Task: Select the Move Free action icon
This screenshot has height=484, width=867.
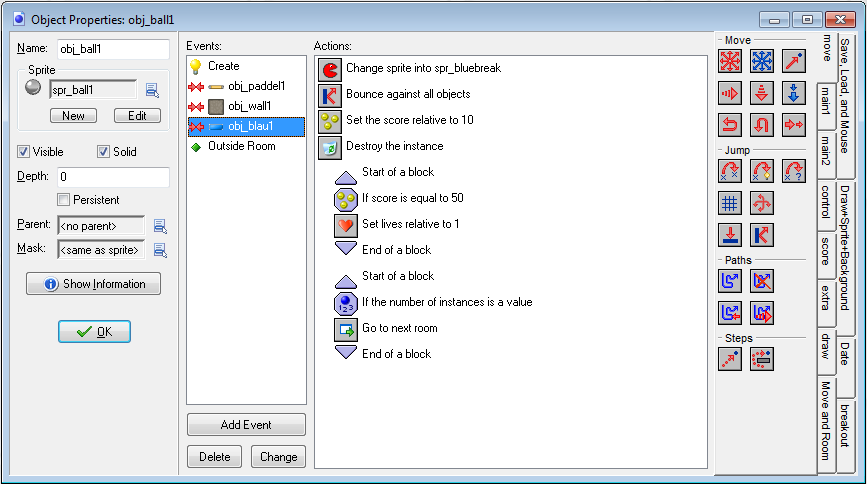Action: [x=762, y=61]
